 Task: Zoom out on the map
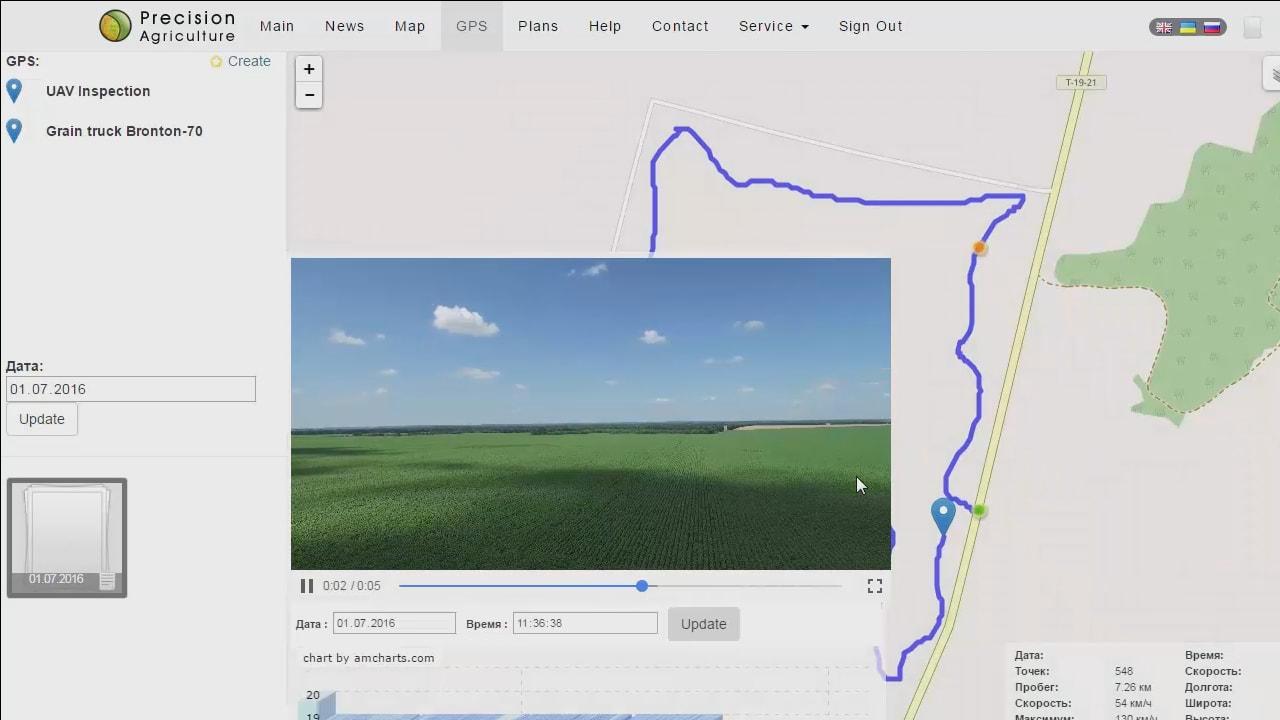click(x=308, y=94)
